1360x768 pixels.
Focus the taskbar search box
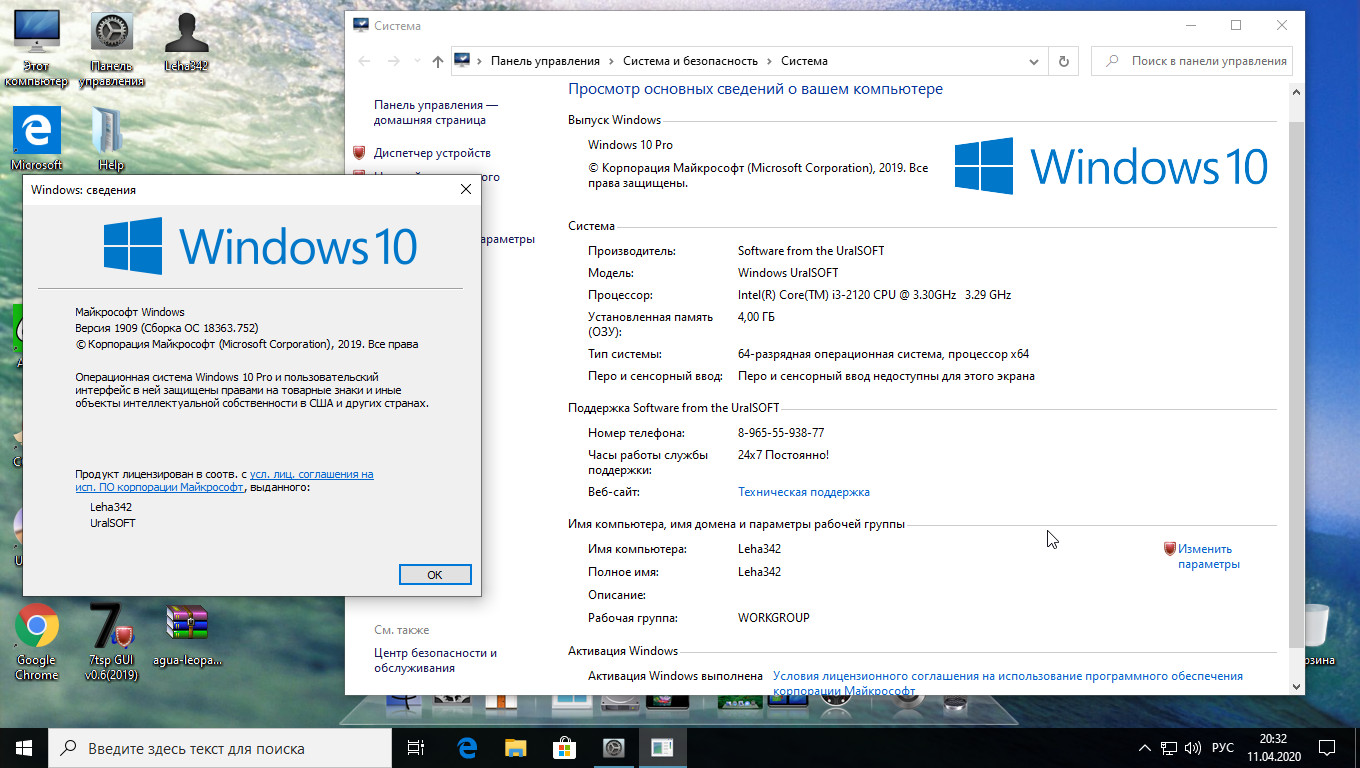pyautogui.click(x=220, y=747)
